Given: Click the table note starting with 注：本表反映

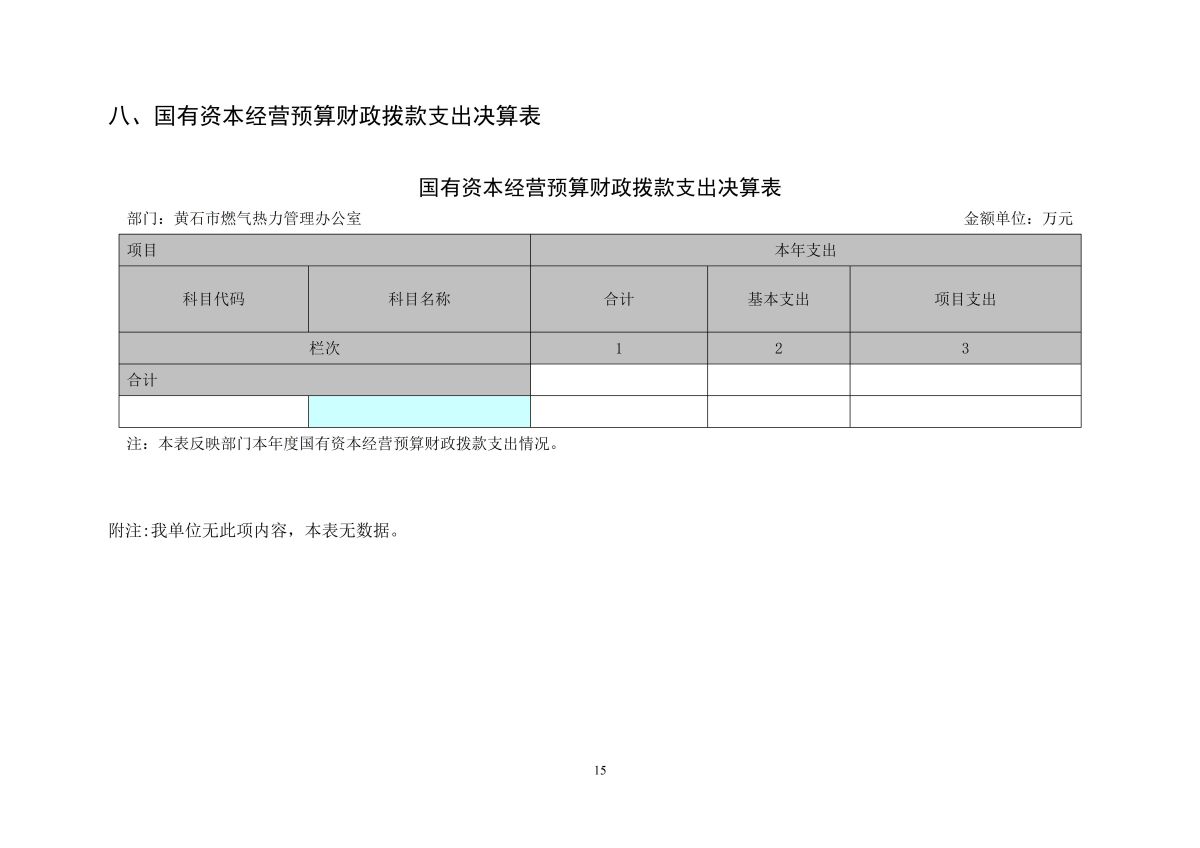Looking at the screenshot, I should pyautogui.click(x=342, y=444).
